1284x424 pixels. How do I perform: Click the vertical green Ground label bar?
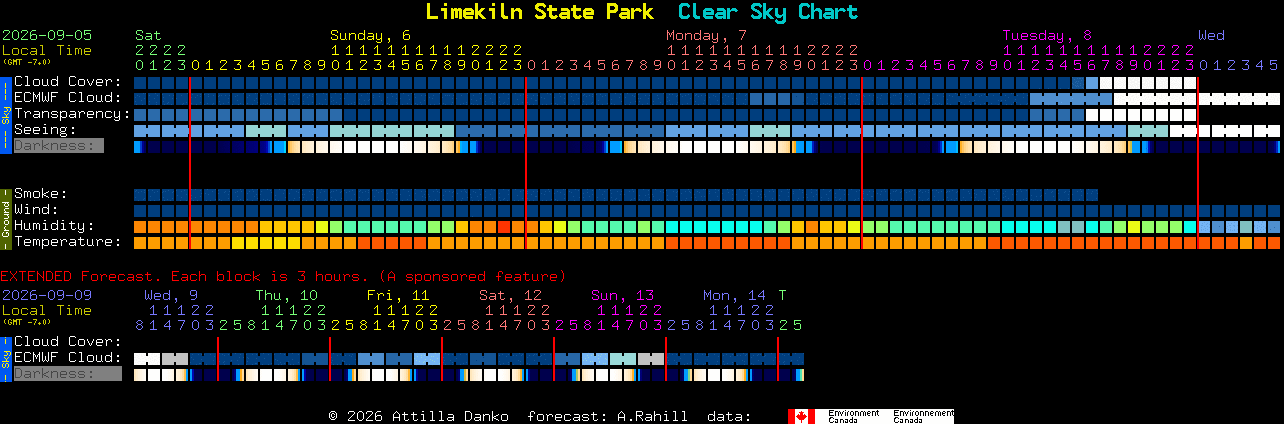(x=5, y=217)
